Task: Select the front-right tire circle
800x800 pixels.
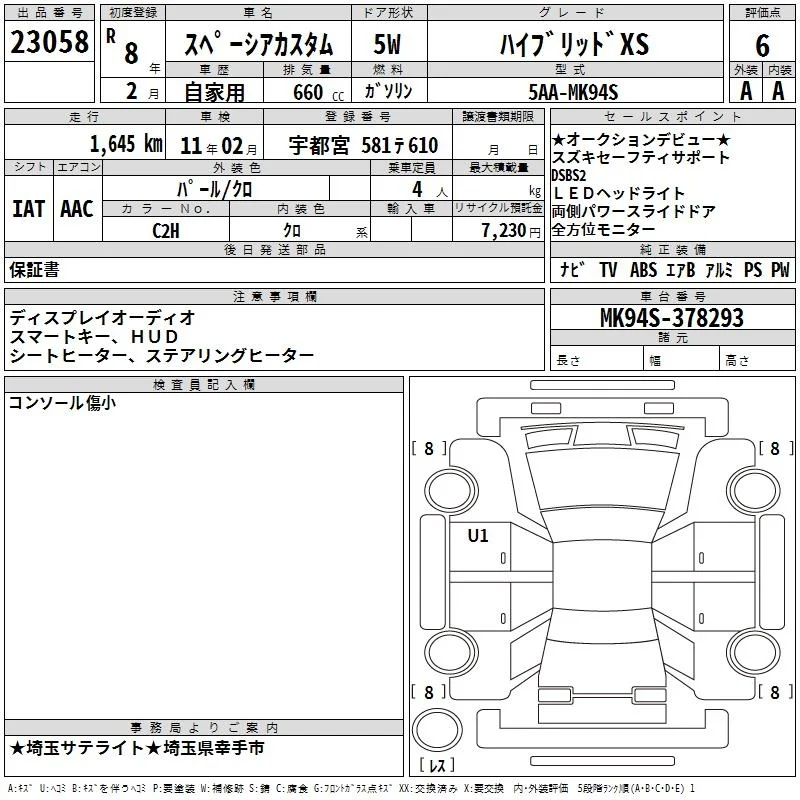Action: [x=753, y=490]
